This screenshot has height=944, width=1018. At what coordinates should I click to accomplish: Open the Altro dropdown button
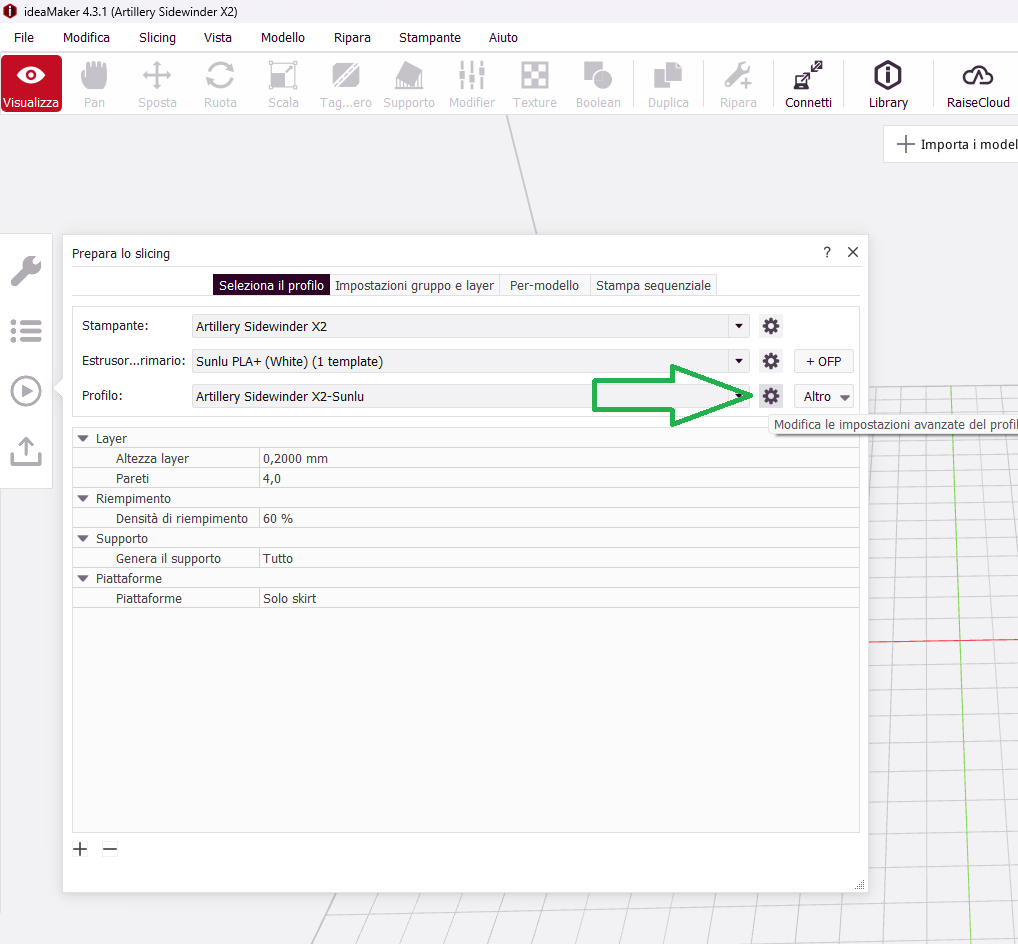pos(824,396)
